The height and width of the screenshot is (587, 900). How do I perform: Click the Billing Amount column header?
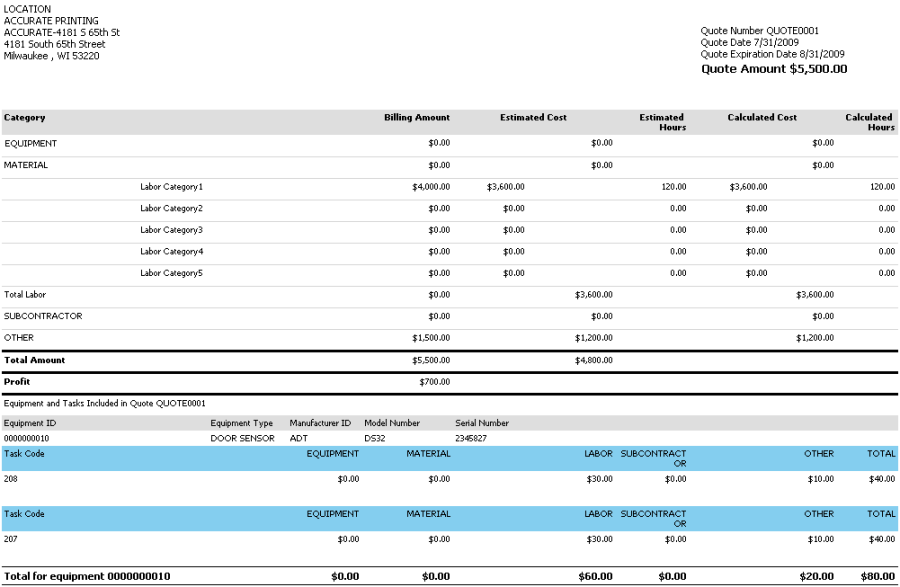click(x=417, y=118)
